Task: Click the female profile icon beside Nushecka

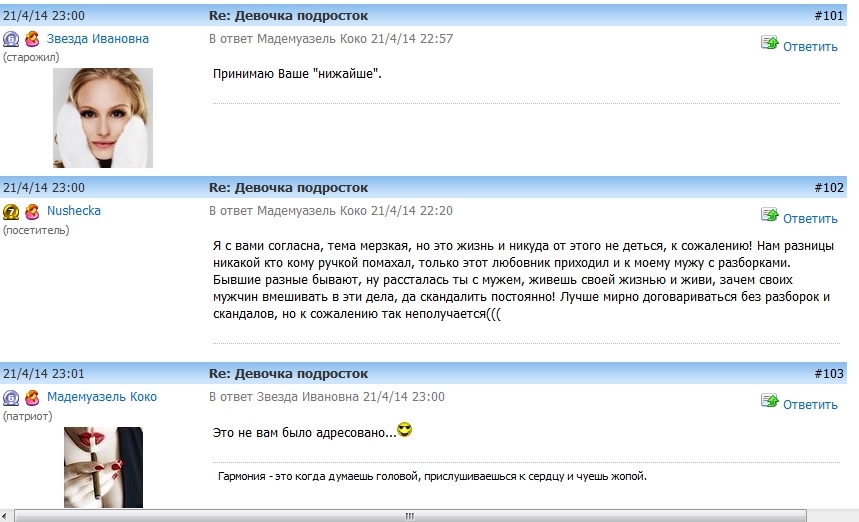Action: [x=32, y=212]
